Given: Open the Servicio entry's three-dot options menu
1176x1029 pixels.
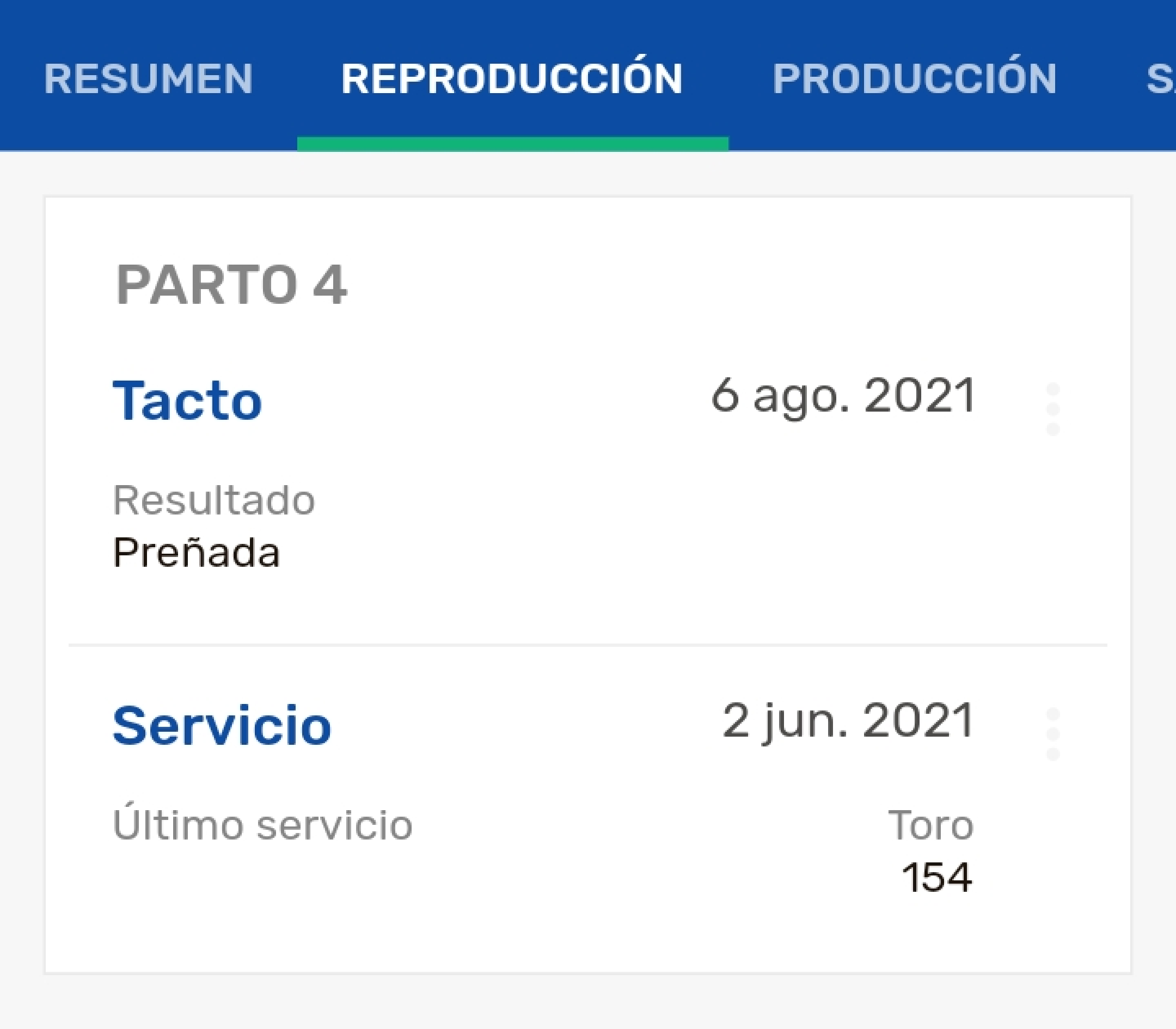Looking at the screenshot, I should click(1052, 734).
